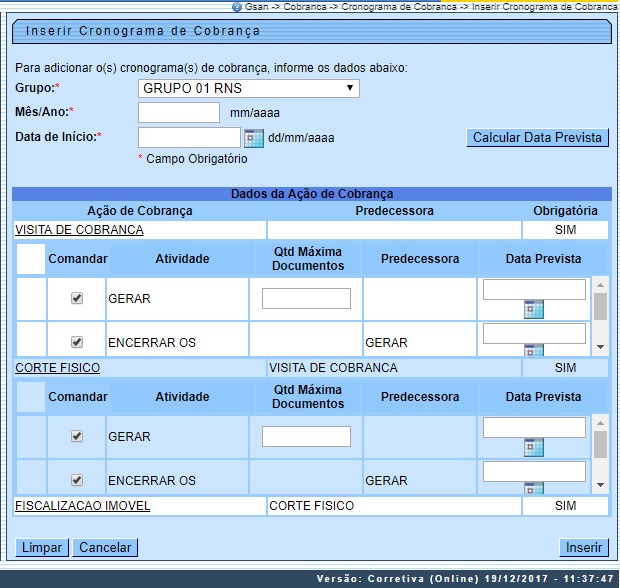Image resolution: width=620 pixels, height=588 pixels.
Task: Click SIM in the VISITA DE COBRANCA row
Action: click(565, 230)
